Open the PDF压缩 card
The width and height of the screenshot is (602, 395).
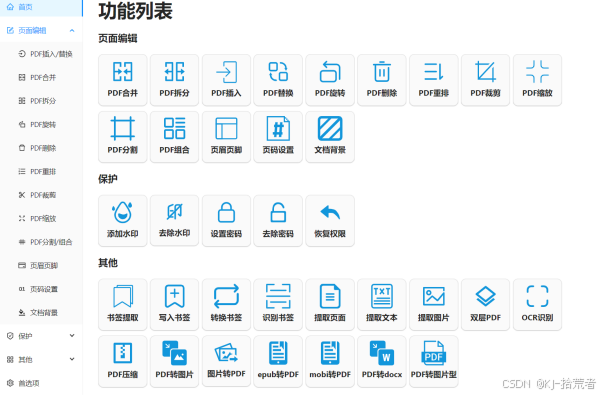[122, 361]
